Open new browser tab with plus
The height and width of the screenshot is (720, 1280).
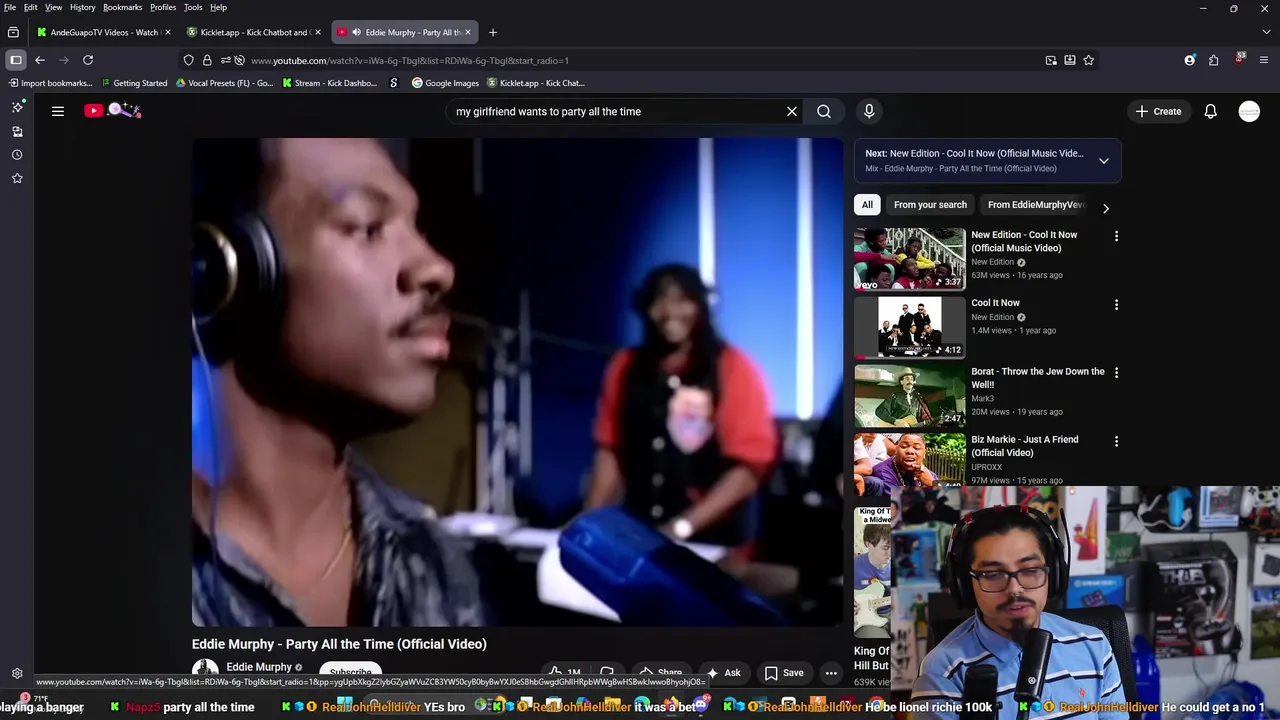click(492, 32)
